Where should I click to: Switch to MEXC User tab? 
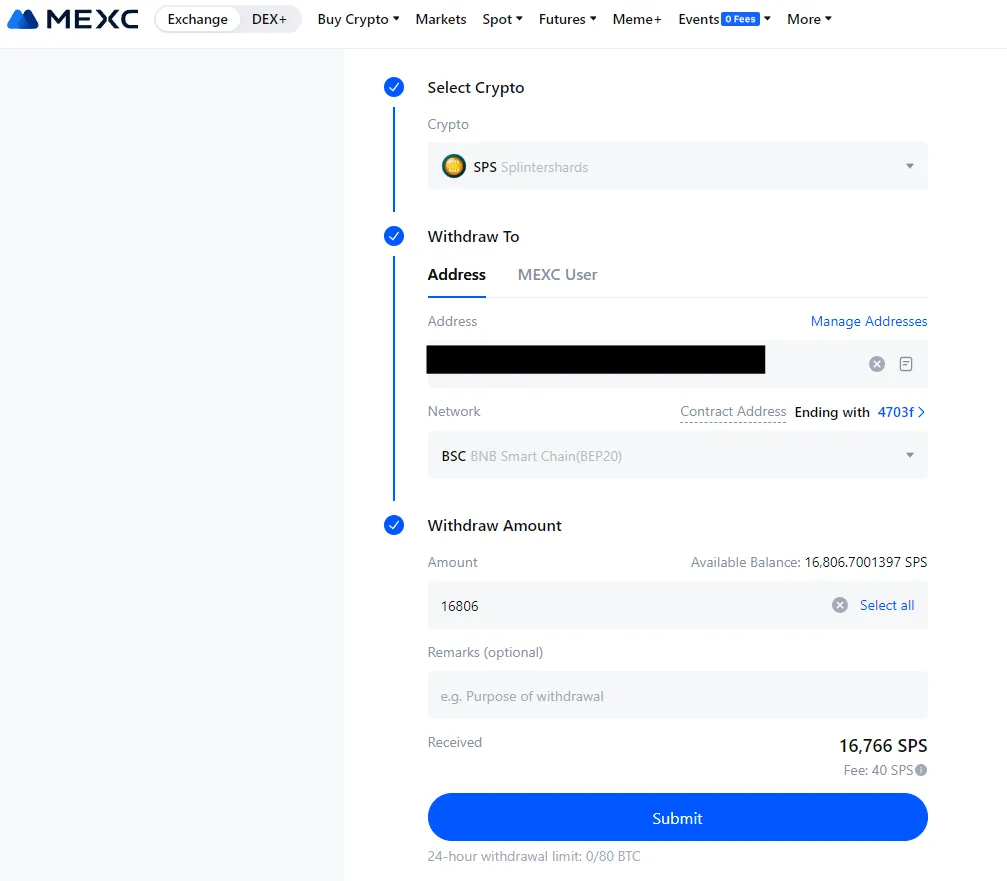[557, 275]
